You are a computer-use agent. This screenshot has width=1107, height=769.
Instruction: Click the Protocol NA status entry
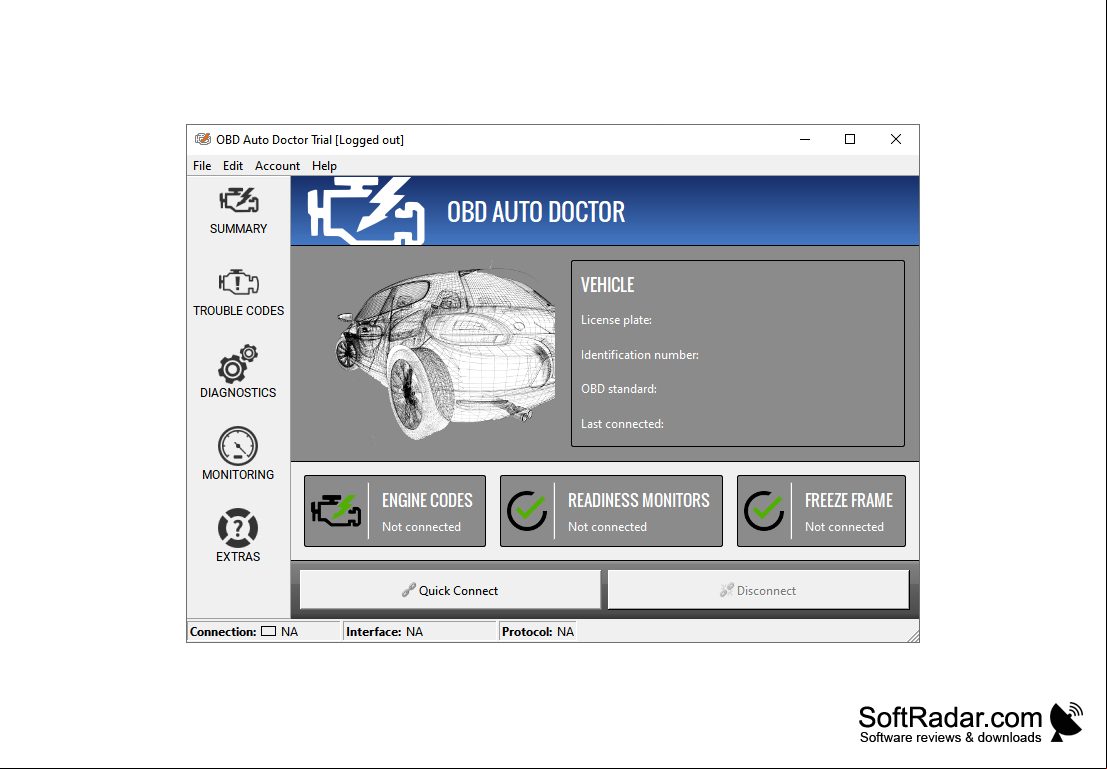537,631
